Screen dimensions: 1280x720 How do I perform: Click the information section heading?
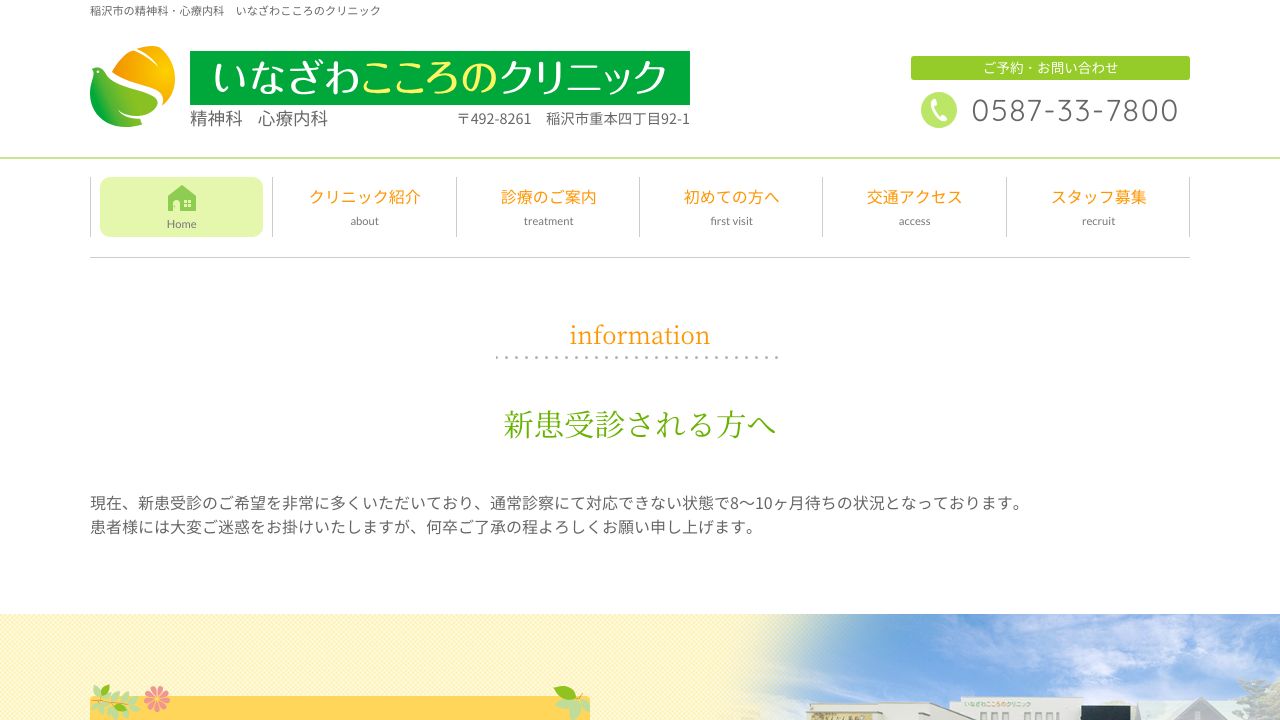[639, 335]
